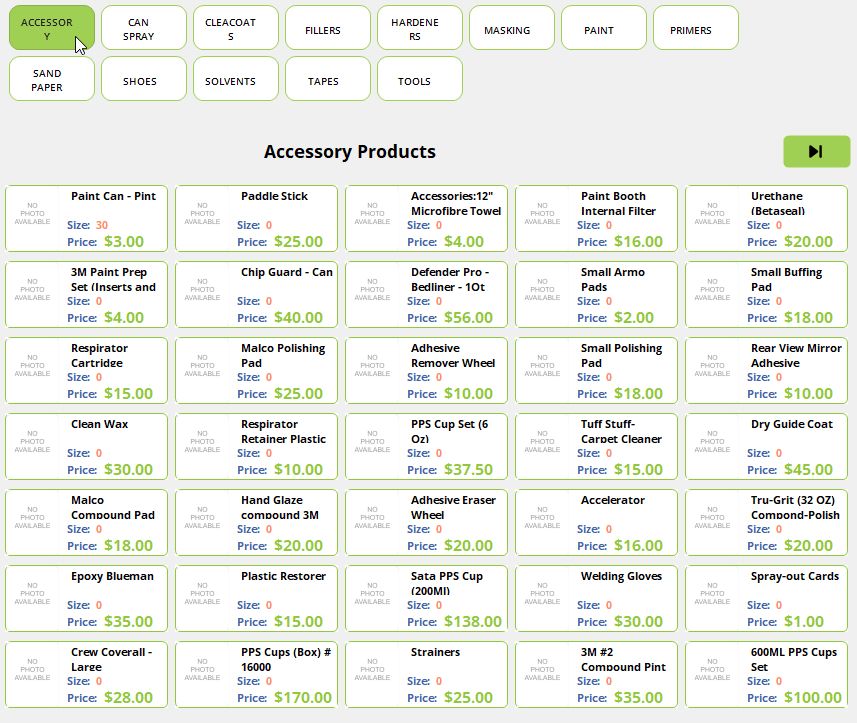
Task: Open the Sand Paper category
Action: (x=52, y=79)
